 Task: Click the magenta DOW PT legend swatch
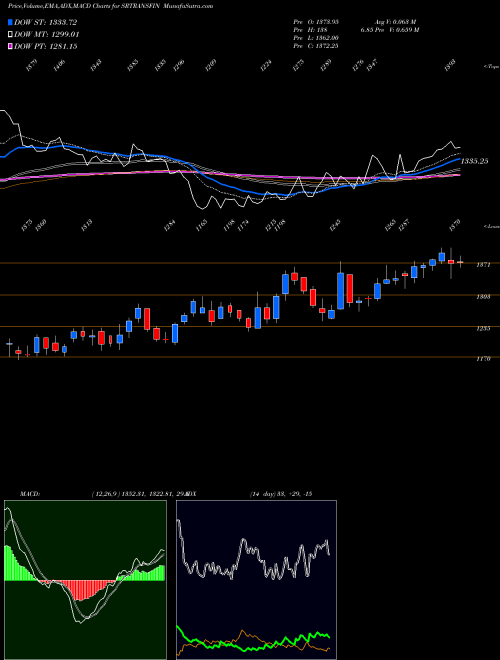(x=11, y=46)
